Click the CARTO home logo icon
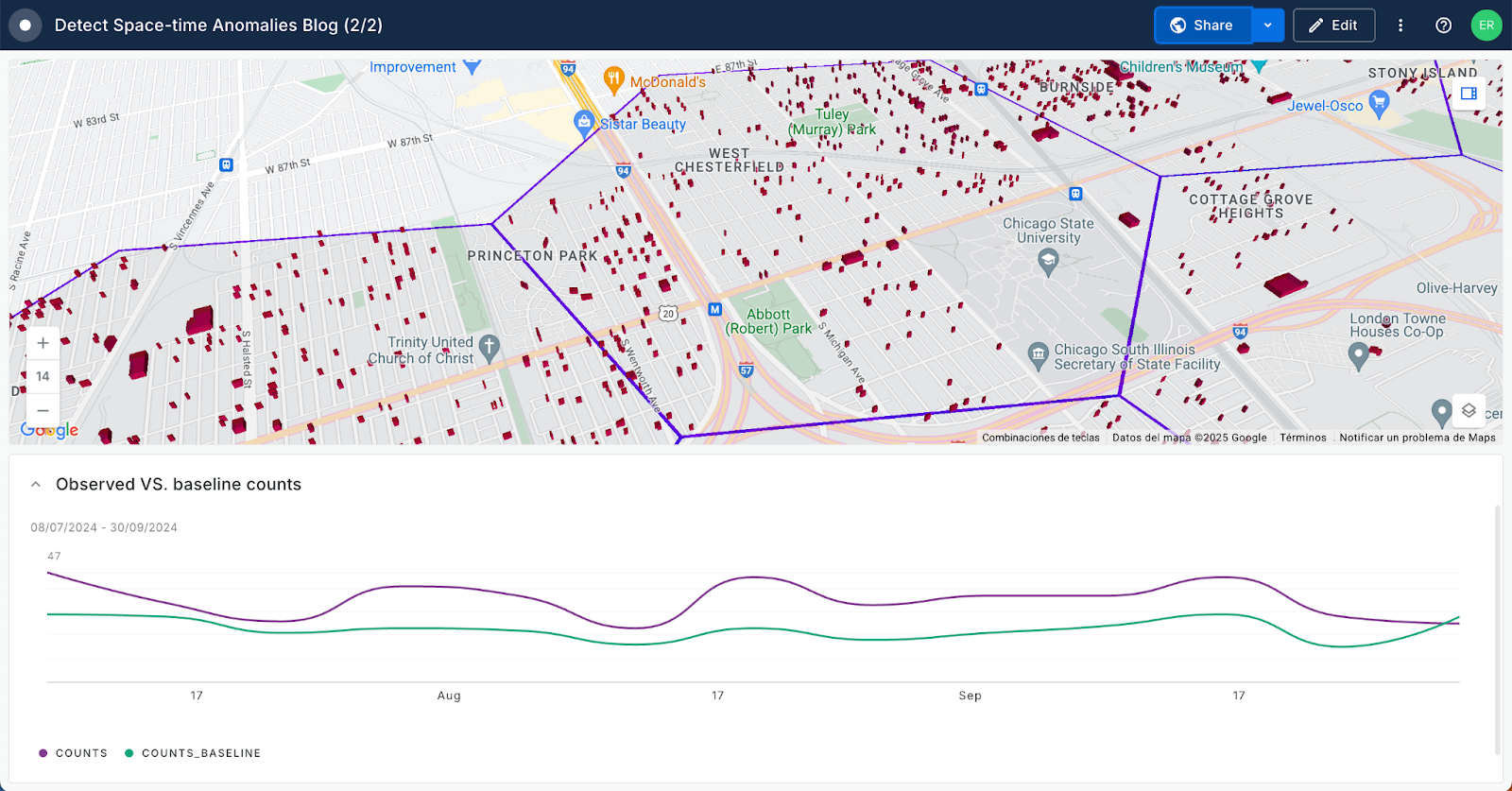This screenshot has width=1512, height=791. coord(26,26)
